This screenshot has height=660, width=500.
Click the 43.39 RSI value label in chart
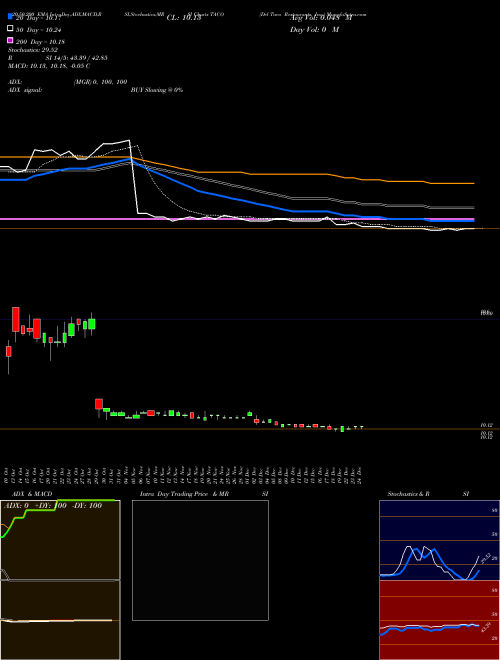(486, 627)
